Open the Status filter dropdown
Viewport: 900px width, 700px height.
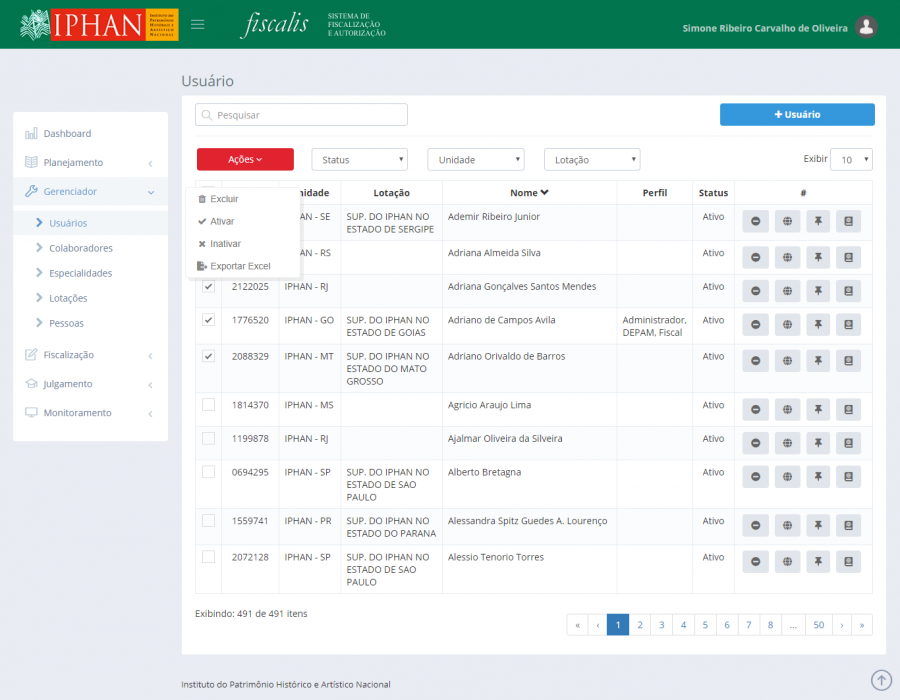[x=359, y=160]
